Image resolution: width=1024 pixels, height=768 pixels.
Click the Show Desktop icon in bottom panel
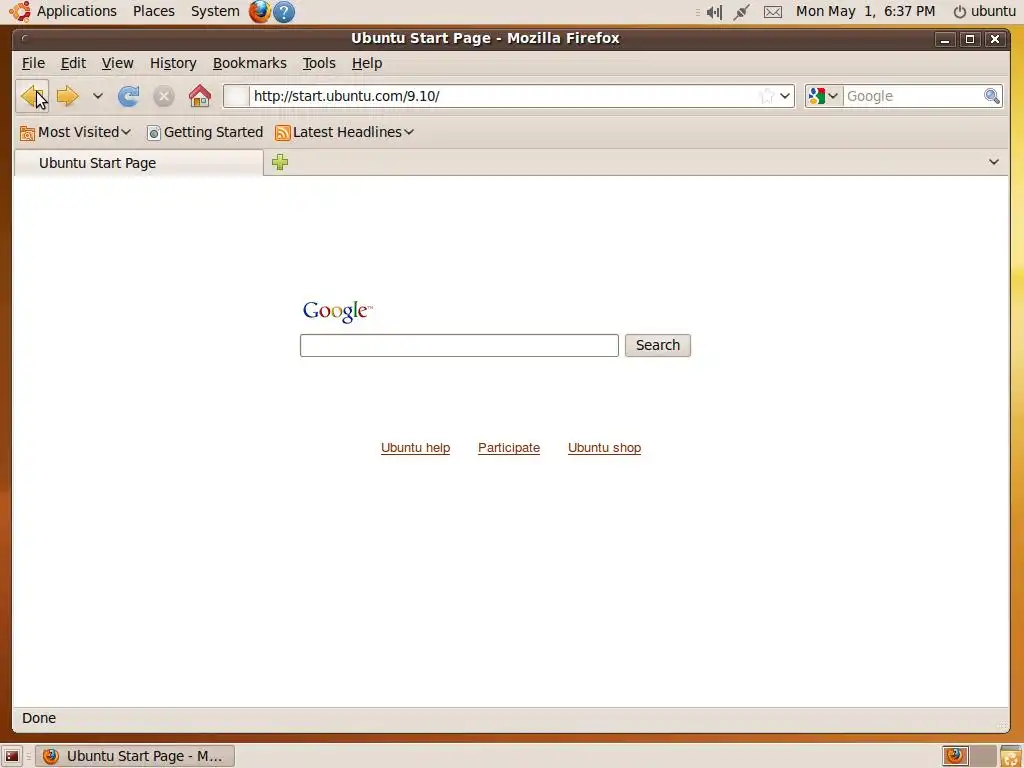tap(12, 756)
